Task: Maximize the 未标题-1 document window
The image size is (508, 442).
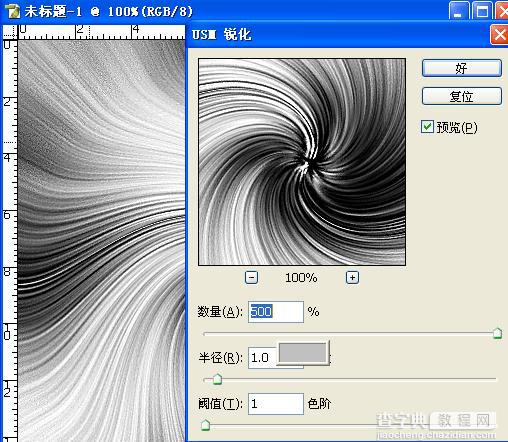Action: coord(482,11)
